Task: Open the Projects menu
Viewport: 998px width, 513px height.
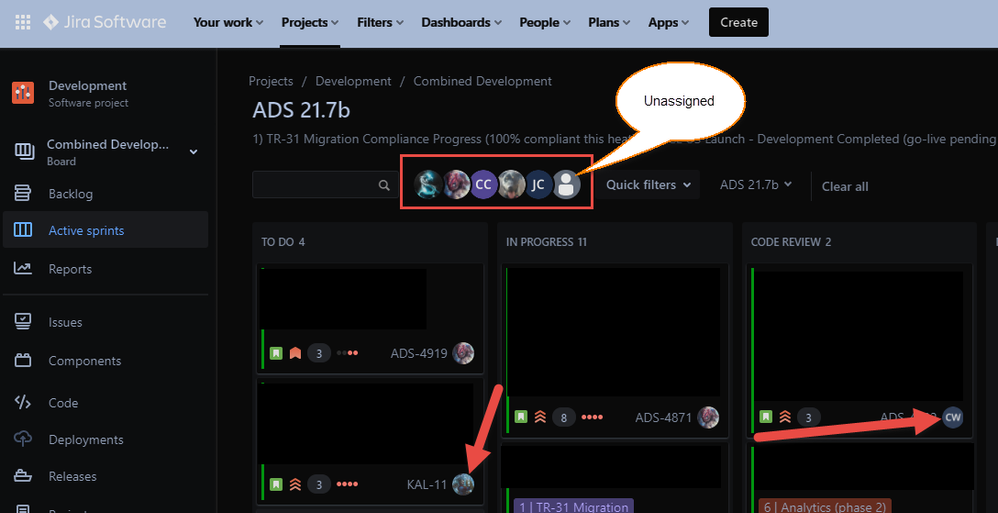Action: tap(310, 22)
